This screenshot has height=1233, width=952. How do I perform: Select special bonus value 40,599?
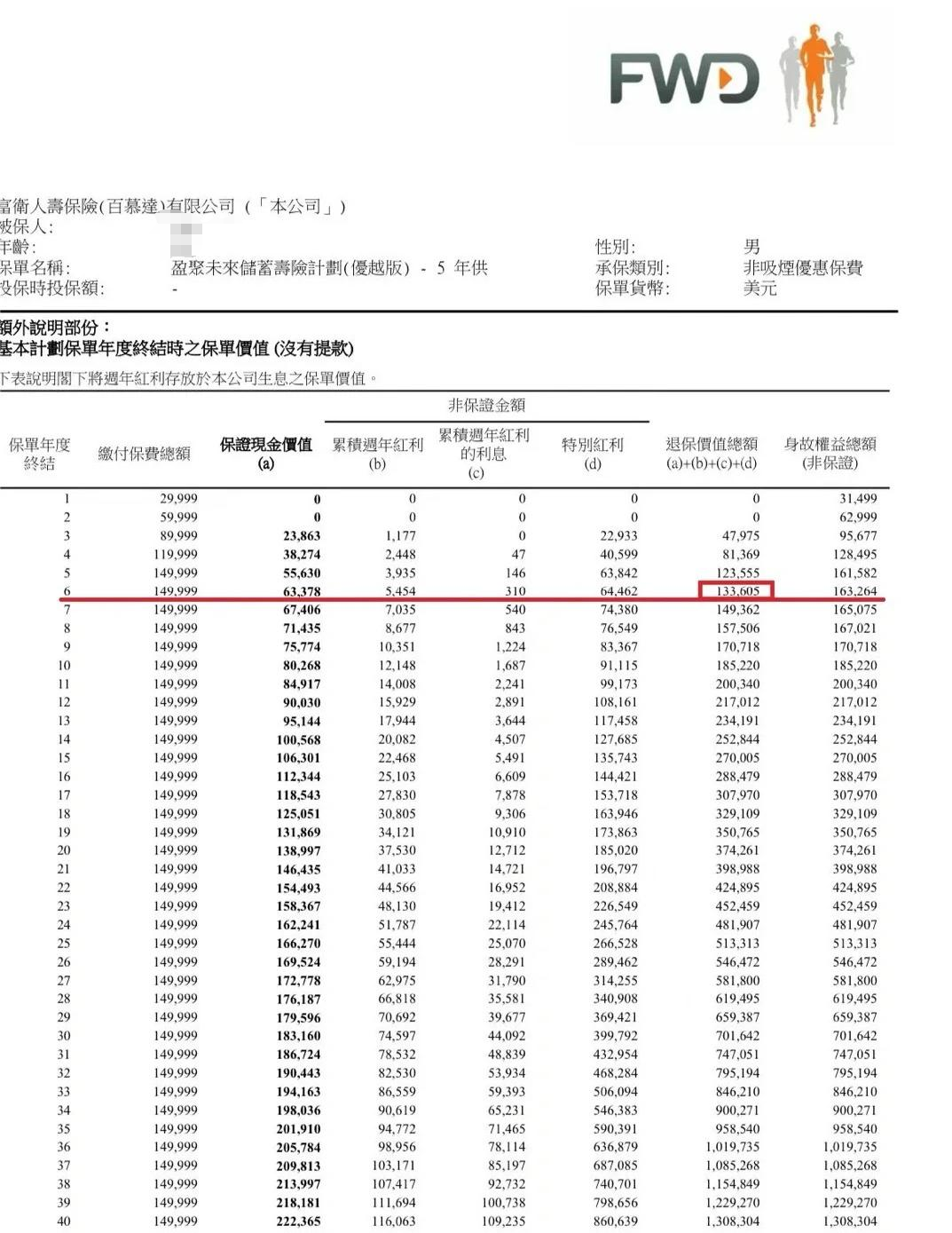[618, 554]
